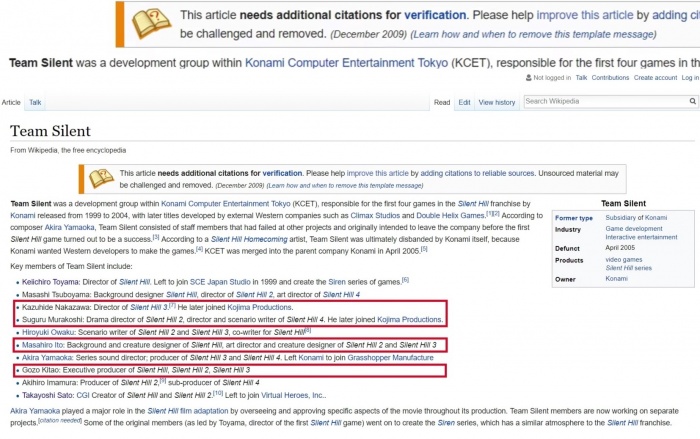The width and height of the screenshot is (700, 439).
Task: Click improve this article in zoomed banner
Action: 585,15
